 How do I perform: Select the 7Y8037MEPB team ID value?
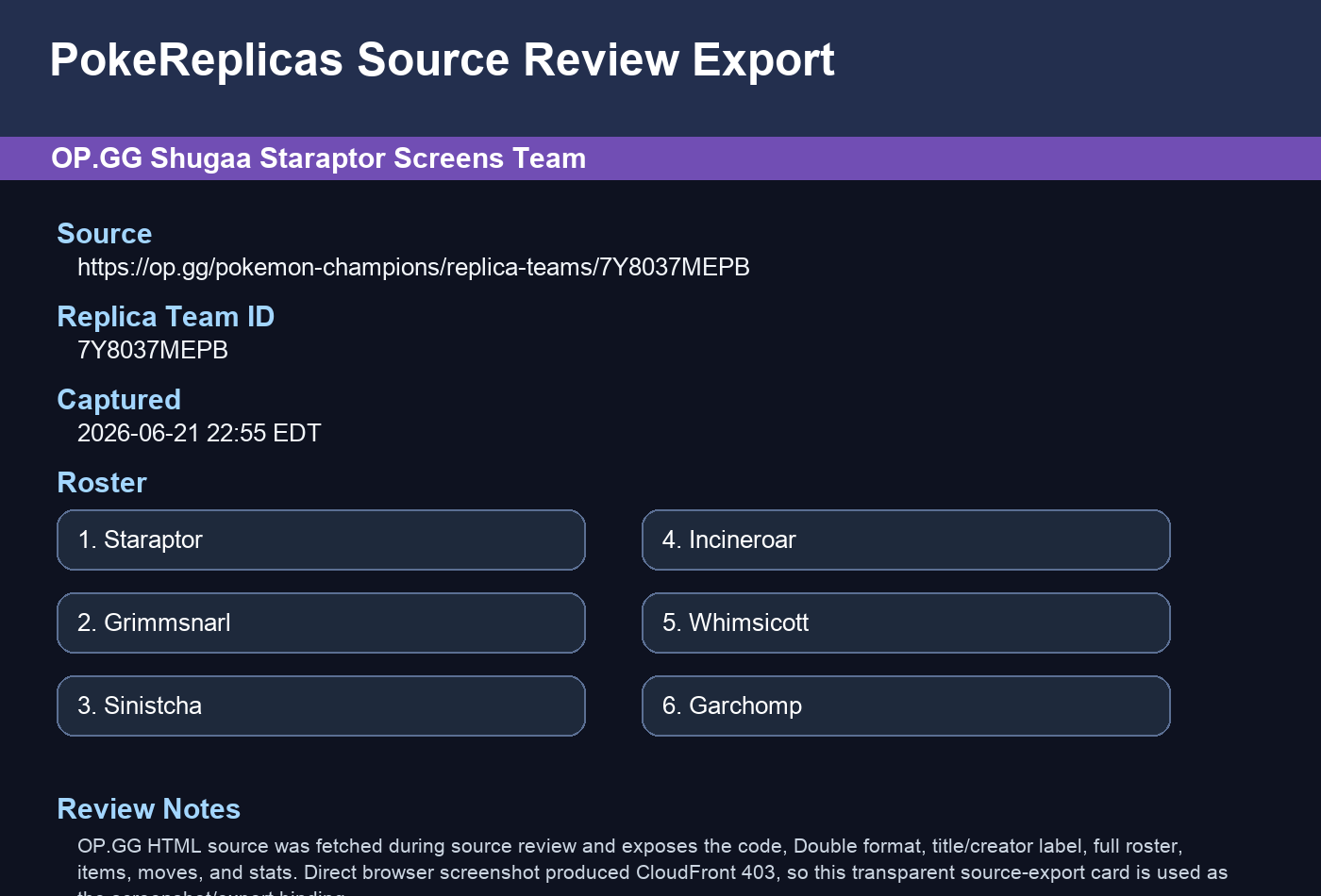pos(153,351)
